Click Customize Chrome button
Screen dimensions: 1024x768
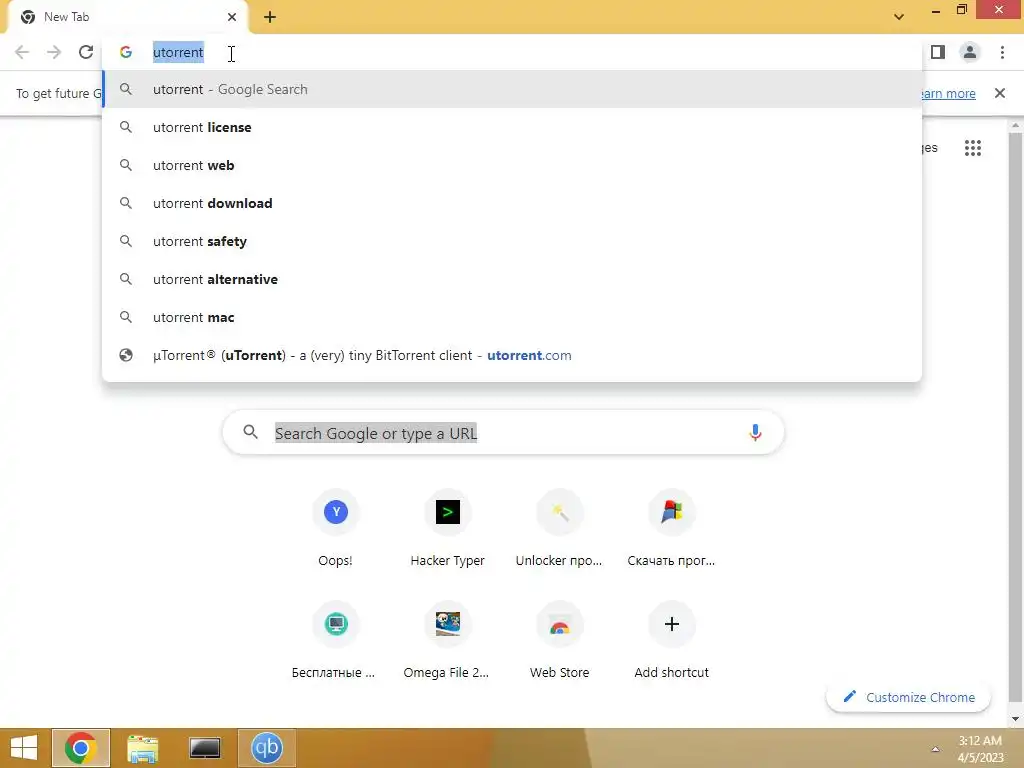tap(908, 697)
